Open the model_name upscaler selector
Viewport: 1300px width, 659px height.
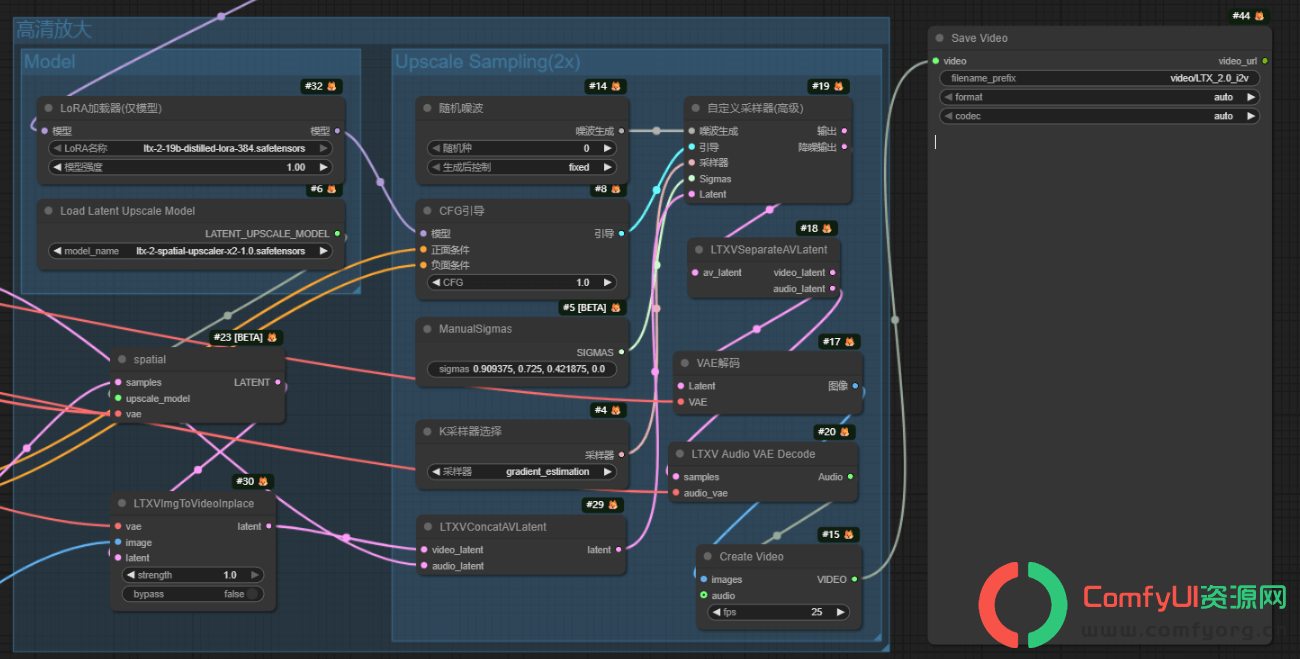pos(190,251)
